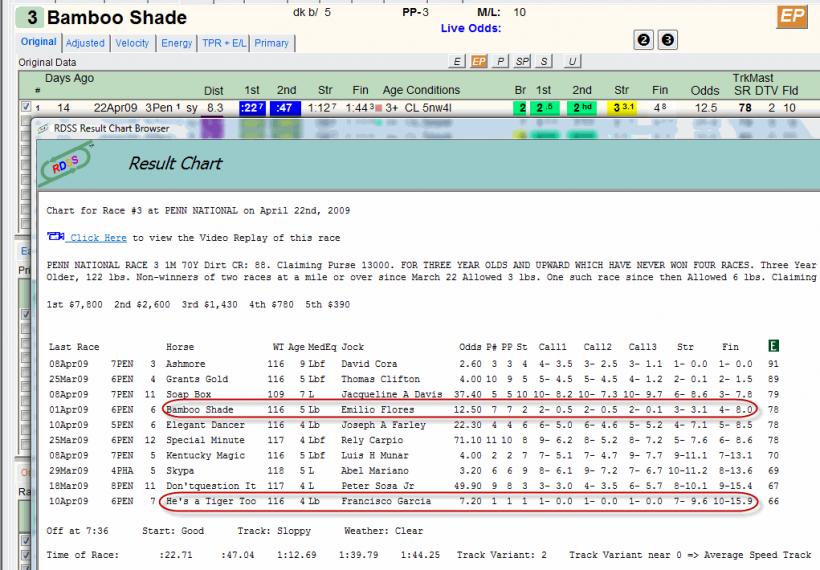820x570 pixels.
Task: Select the horse name Don'tquestion It
Action: coord(211,486)
